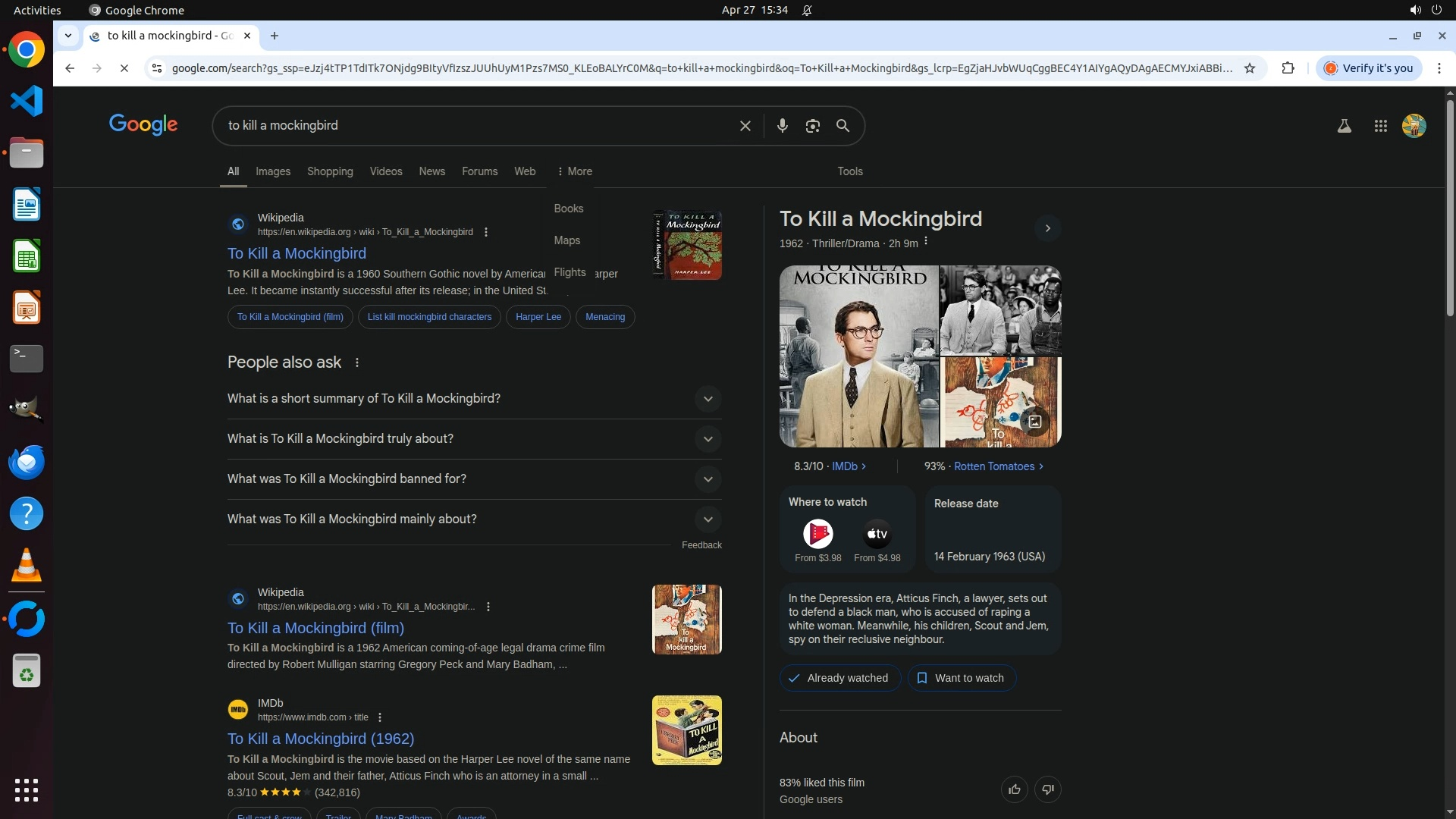Viewport: 1456px width, 819px height.
Task: Open Thunderbird from the Ubuntu dock
Action: tap(27, 463)
